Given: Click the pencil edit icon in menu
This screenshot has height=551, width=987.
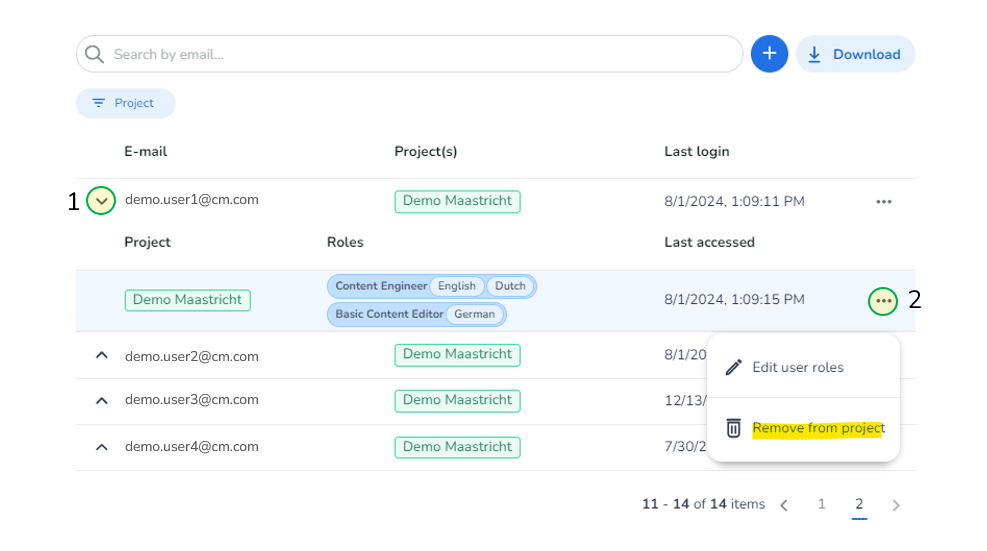Looking at the screenshot, I should [733, 367].
